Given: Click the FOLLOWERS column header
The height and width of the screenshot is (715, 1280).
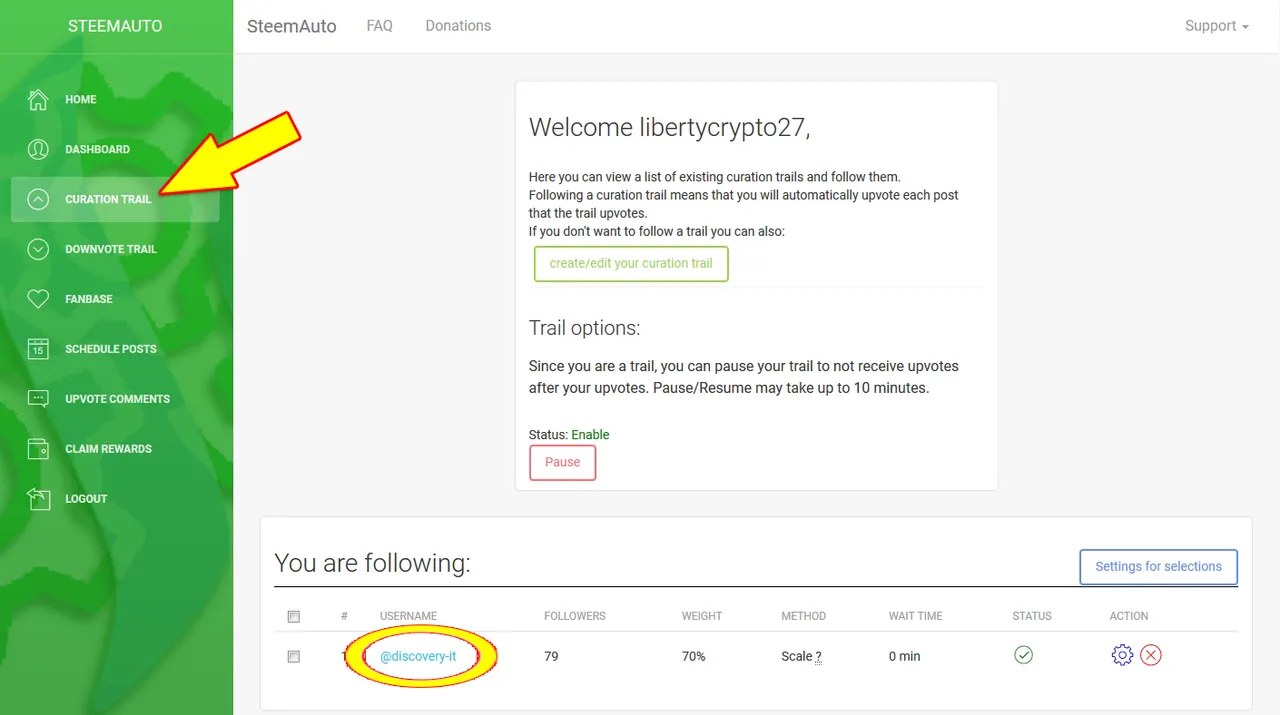Looking at the screenshot, I should (x=575, y=616).
